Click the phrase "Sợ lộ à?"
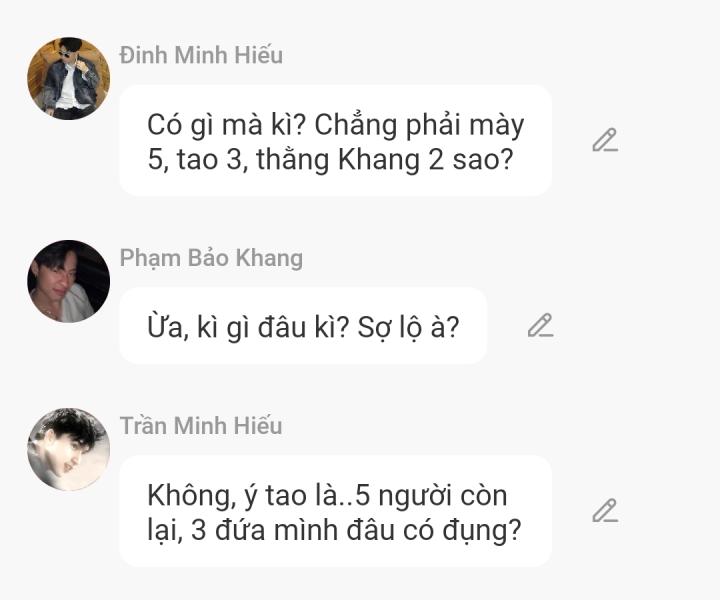720x600 pixels. (408, 328)
